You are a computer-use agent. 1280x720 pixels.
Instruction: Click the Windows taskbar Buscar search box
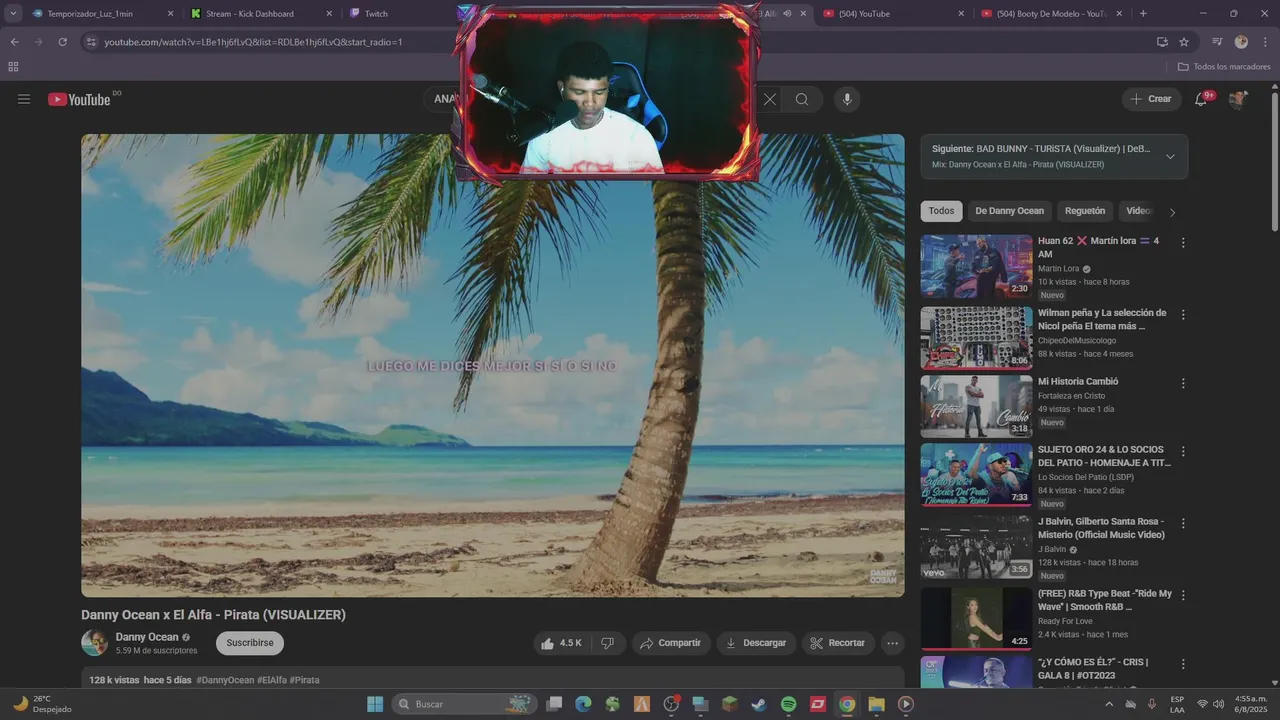click(464, 704)
